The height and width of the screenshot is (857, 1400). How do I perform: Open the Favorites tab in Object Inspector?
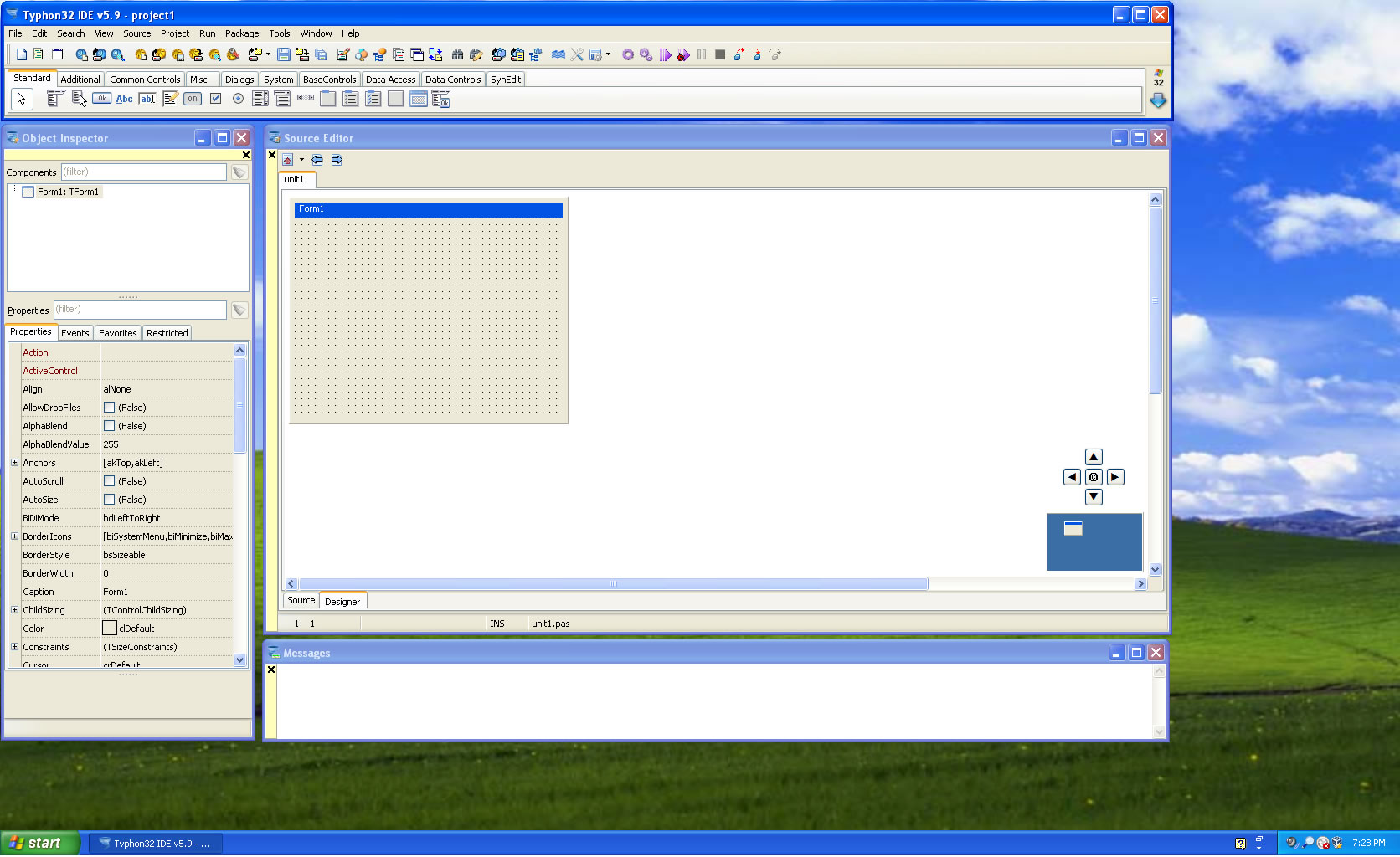(x=117, y=333)
